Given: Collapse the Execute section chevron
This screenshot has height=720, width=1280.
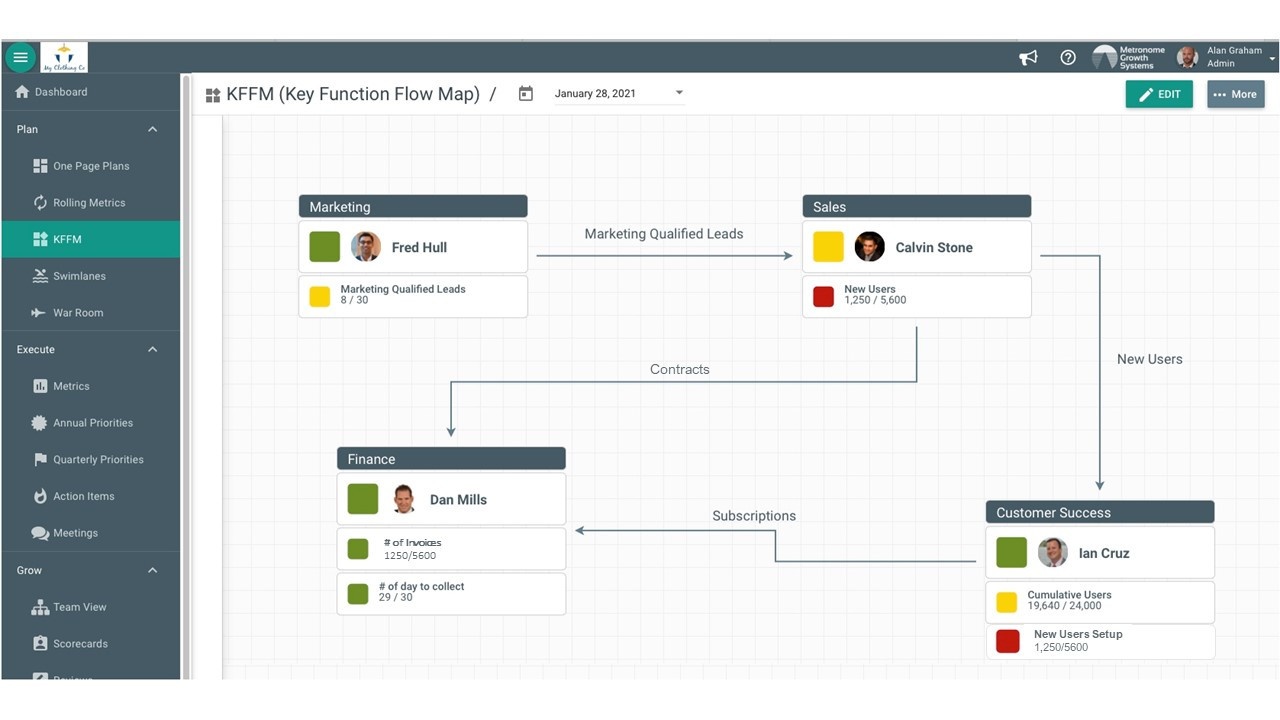Looking at the screenshot, I should [x=153, y=349].
